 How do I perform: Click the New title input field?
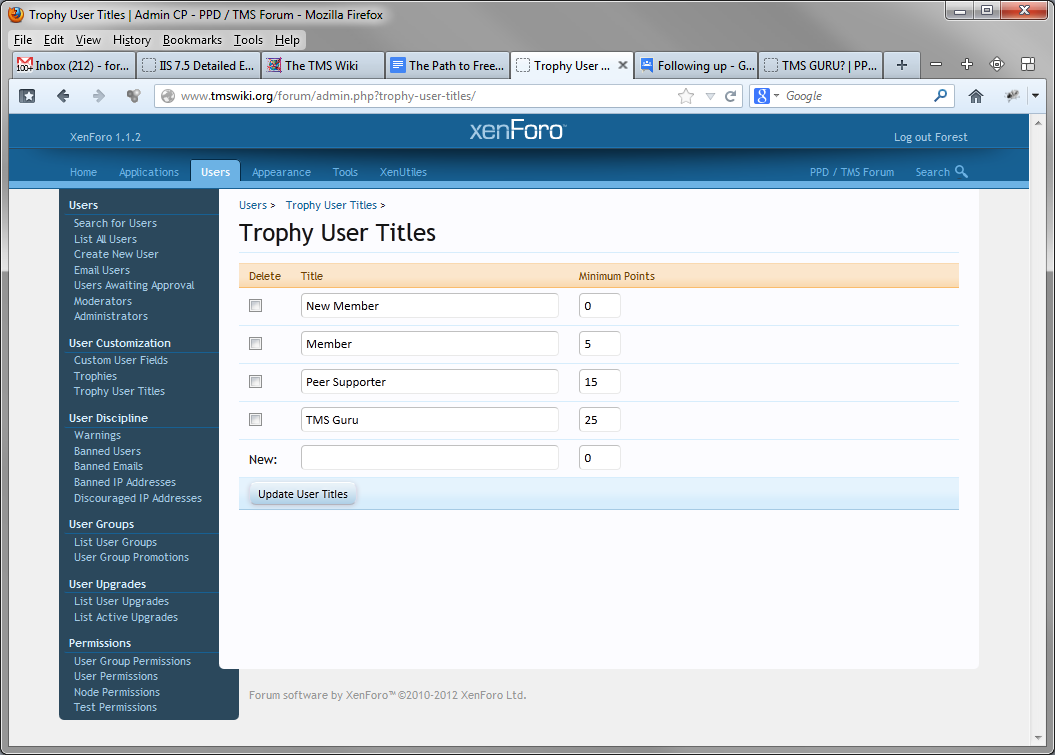click(429, 458)
